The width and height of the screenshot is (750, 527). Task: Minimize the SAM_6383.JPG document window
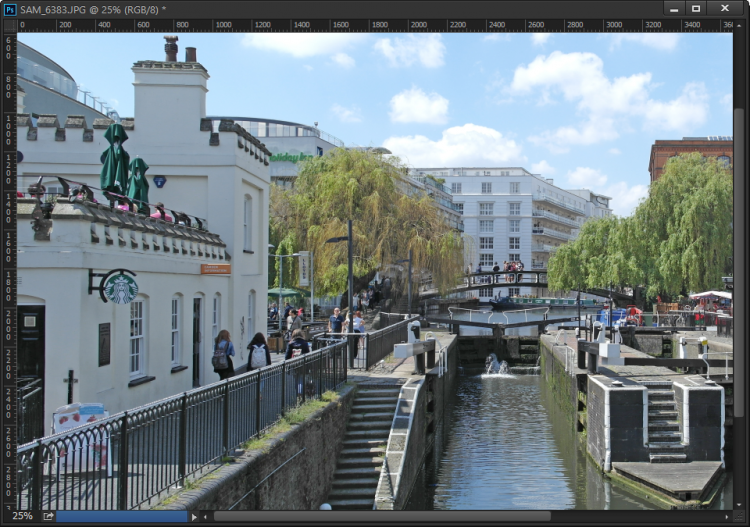[666, 9]
